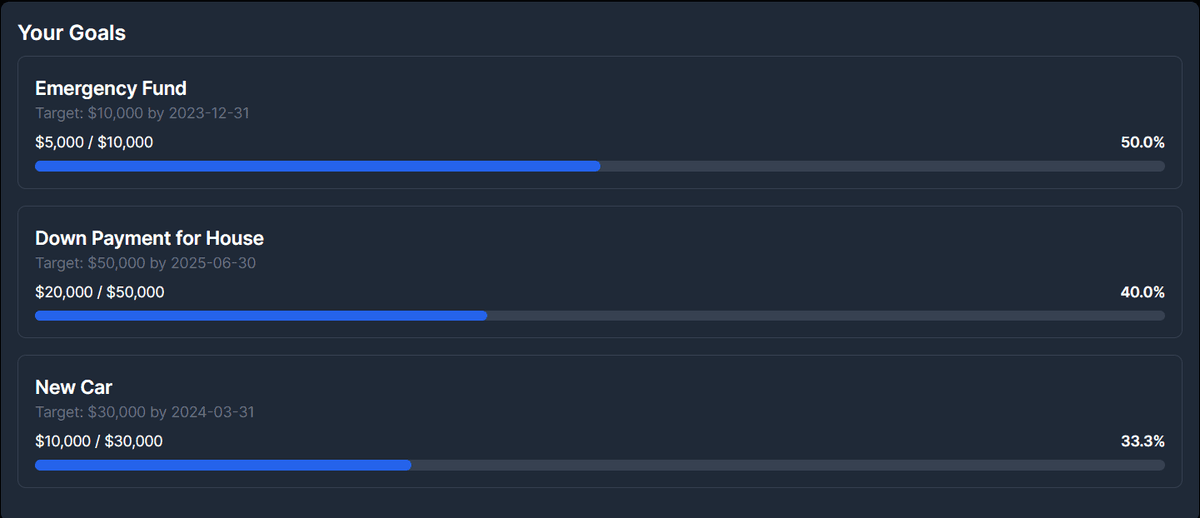Click the New Car target 2024-03-31 line
This screenshot has width=1200, height=518.
(x=145, y=412)
